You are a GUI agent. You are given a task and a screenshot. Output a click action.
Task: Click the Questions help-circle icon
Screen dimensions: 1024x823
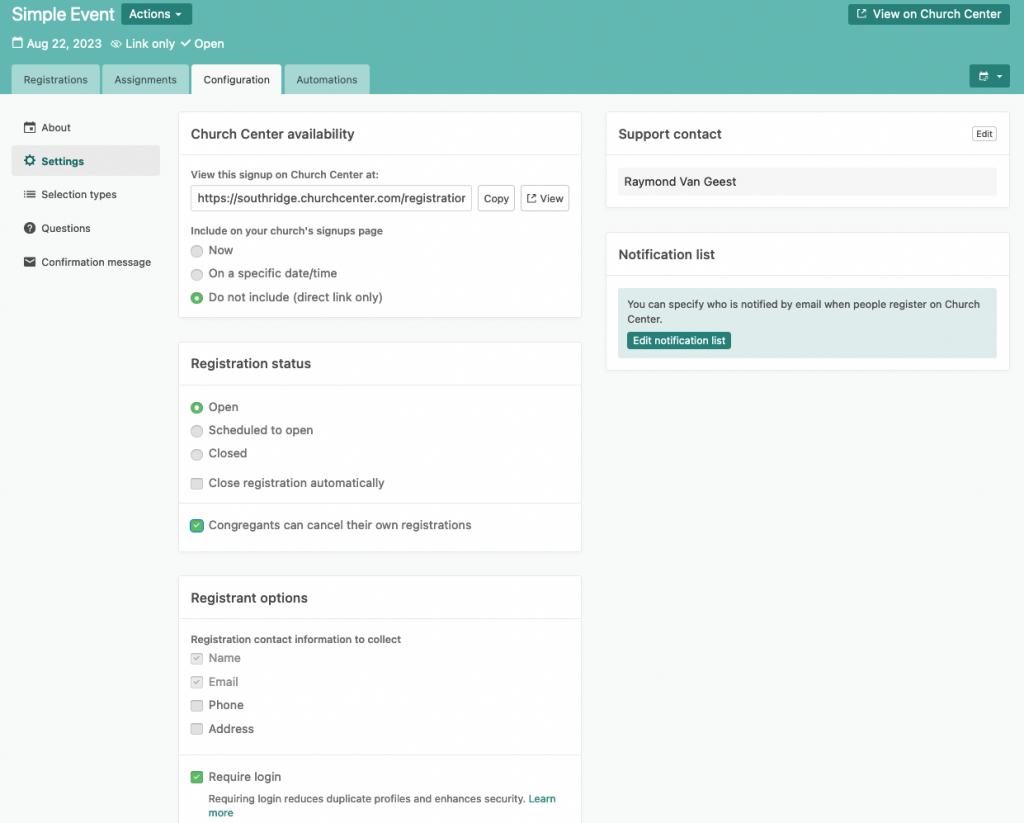pos(30,229)
